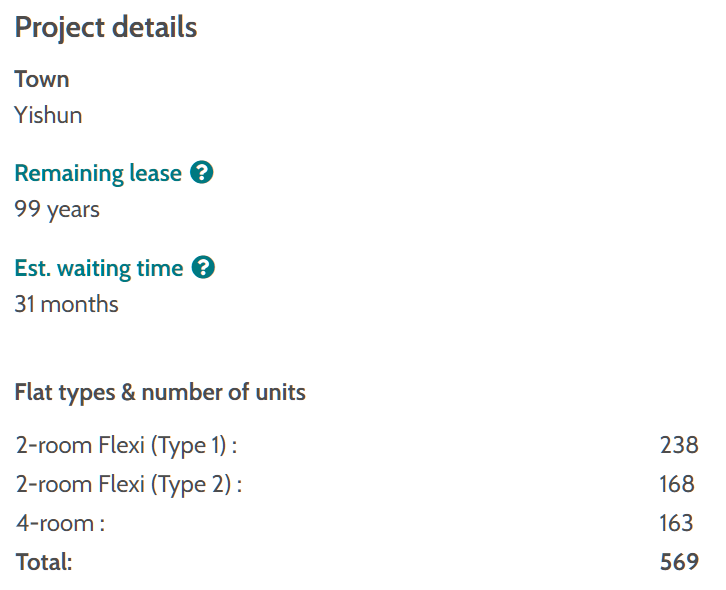
Task: Click the 99 years lease value
Action: [57, 209]
